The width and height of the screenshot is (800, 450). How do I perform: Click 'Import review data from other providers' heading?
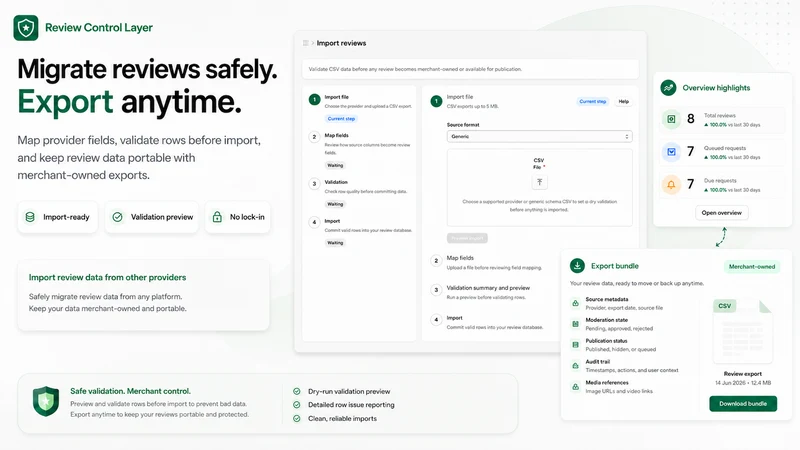pos(107,278)
